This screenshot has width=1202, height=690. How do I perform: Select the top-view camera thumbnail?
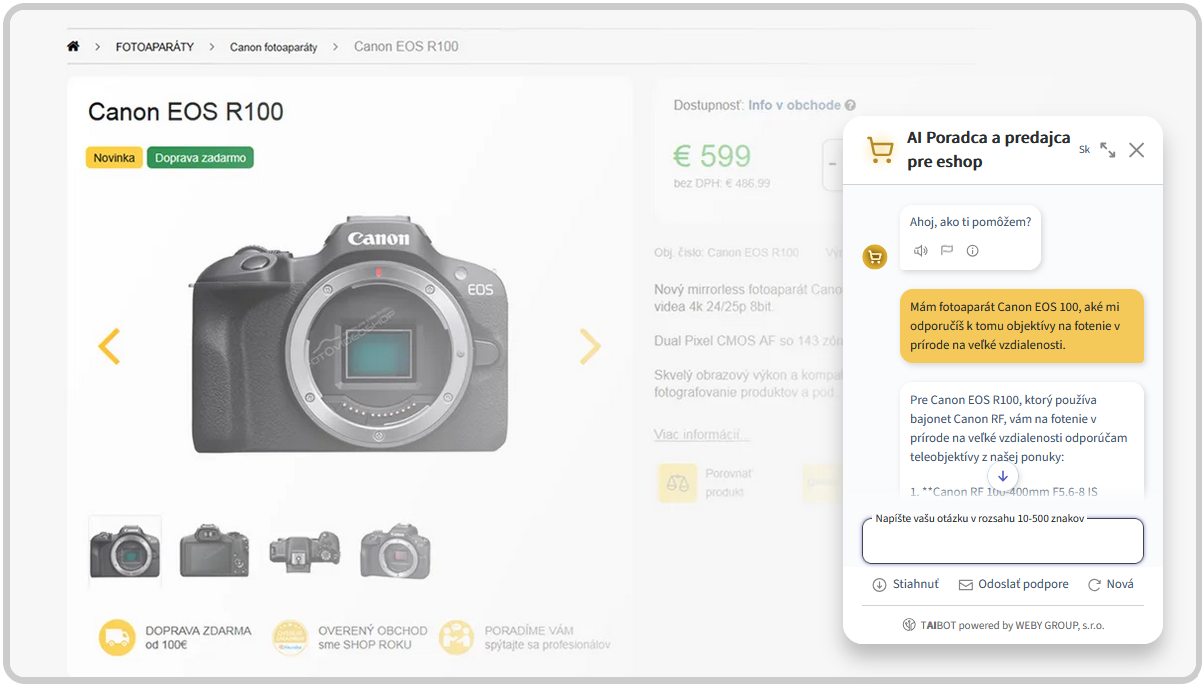pos(305,550)
